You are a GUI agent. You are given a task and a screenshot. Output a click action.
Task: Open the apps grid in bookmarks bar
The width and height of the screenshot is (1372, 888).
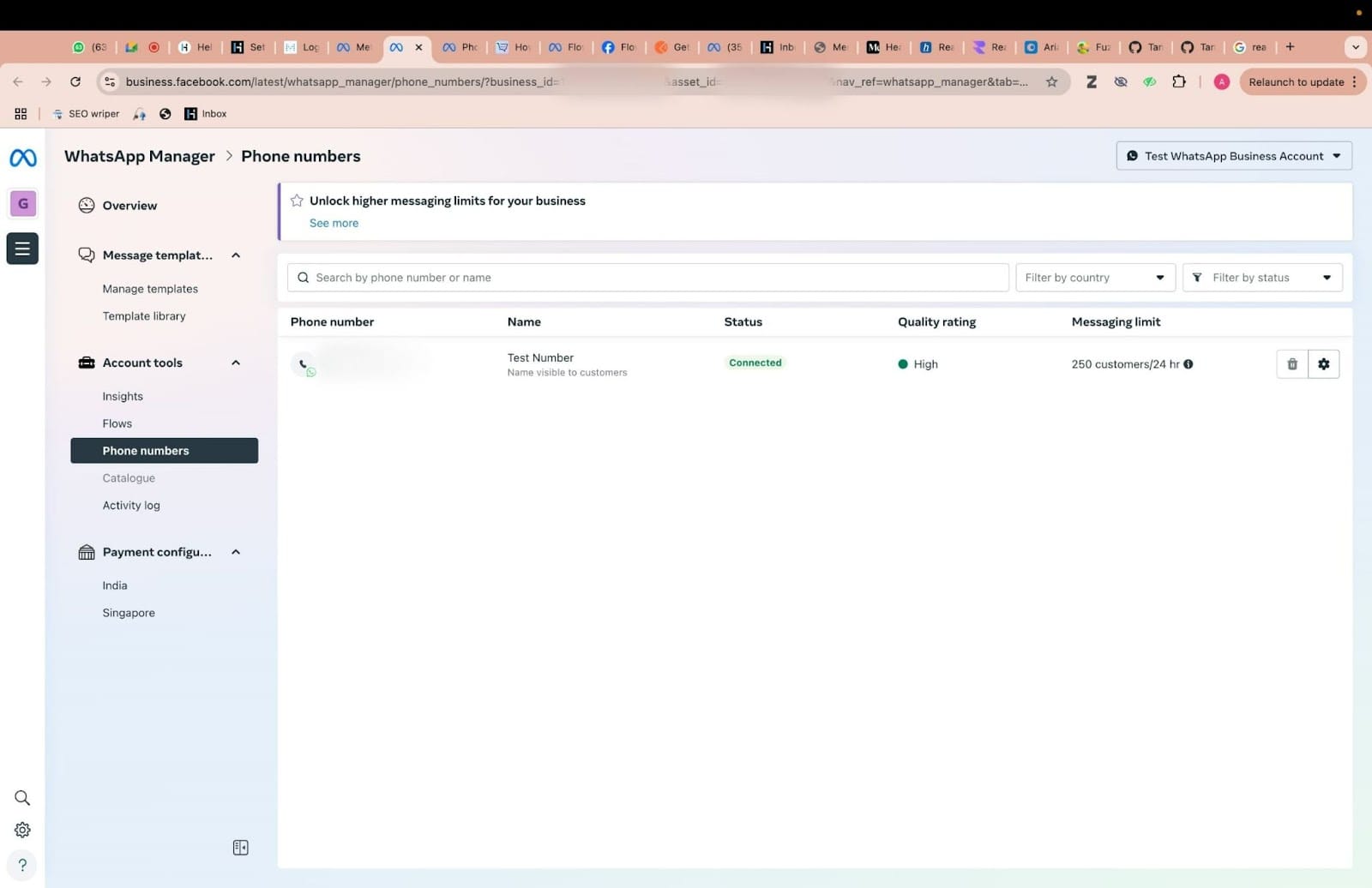coord(21,114)
